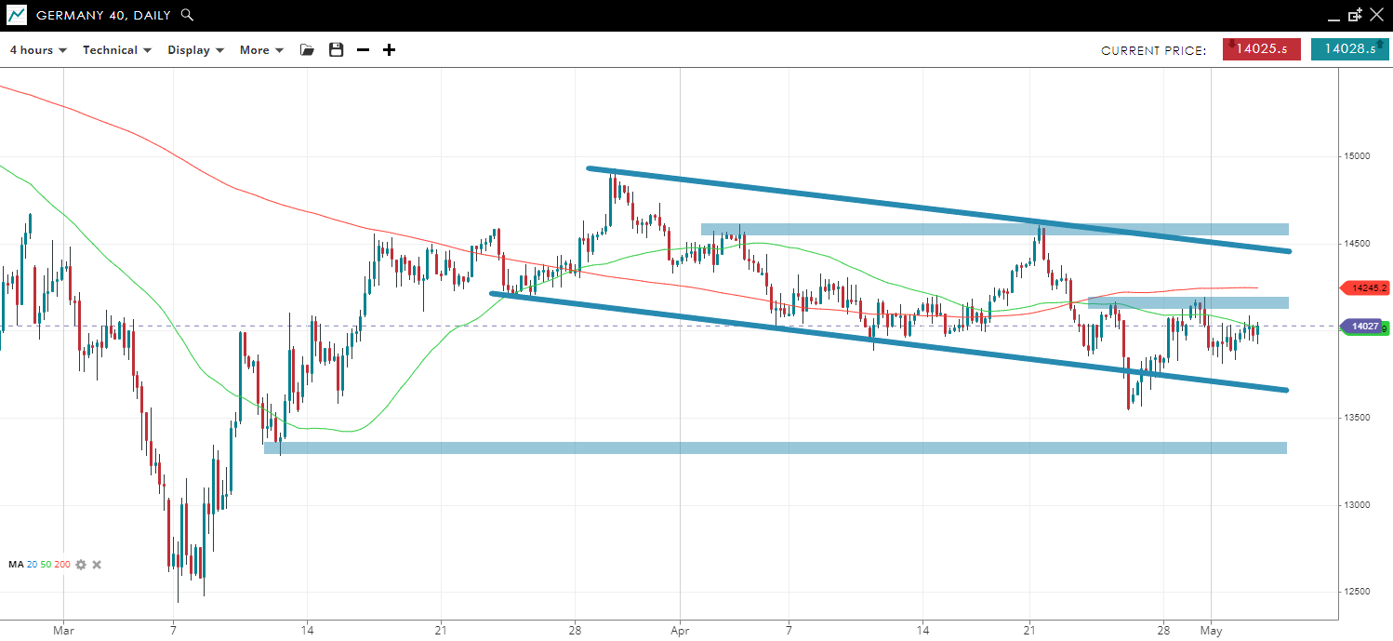
Task: Zoom out the chart with minus icon
Action: [363, 50]
